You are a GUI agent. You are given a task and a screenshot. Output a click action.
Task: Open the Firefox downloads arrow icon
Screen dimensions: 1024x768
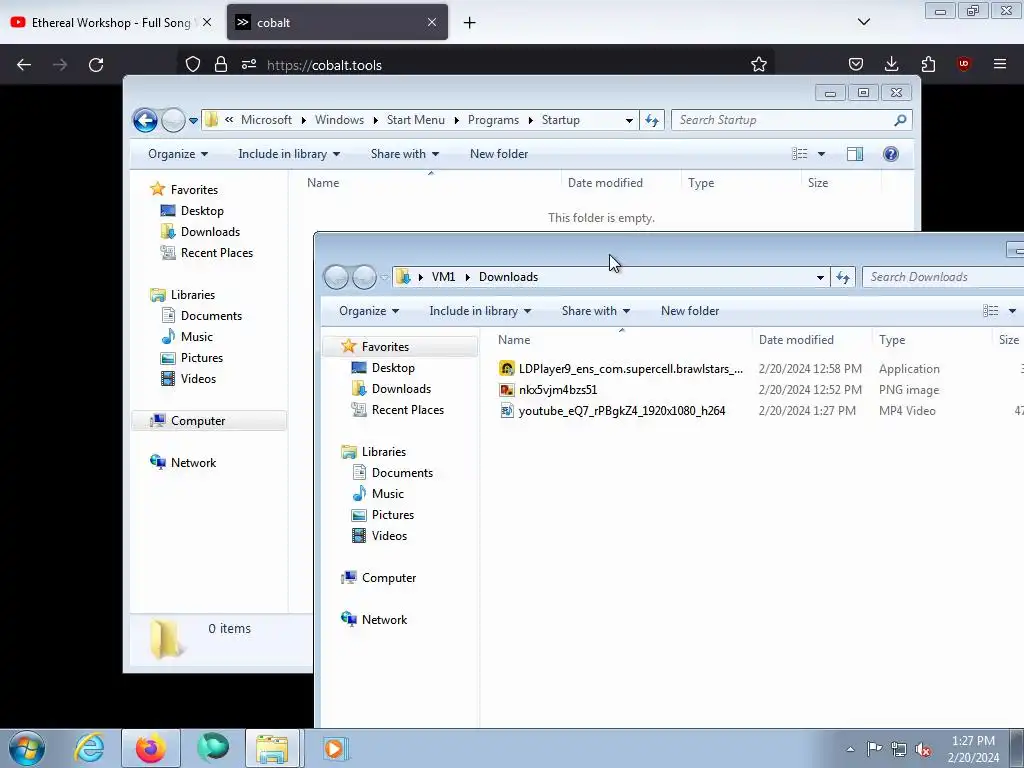[891, 64]
